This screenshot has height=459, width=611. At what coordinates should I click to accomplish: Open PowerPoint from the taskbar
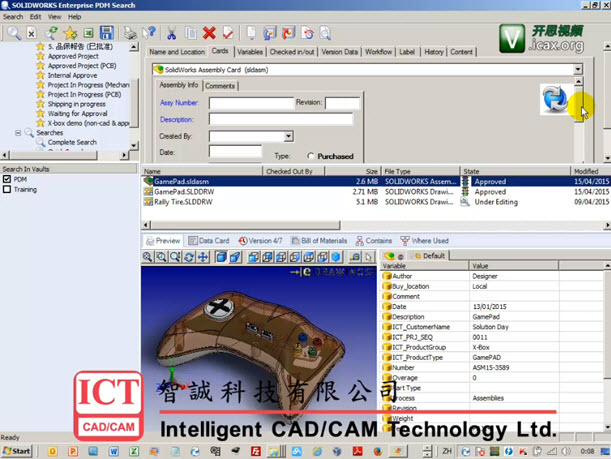(73, 451)
